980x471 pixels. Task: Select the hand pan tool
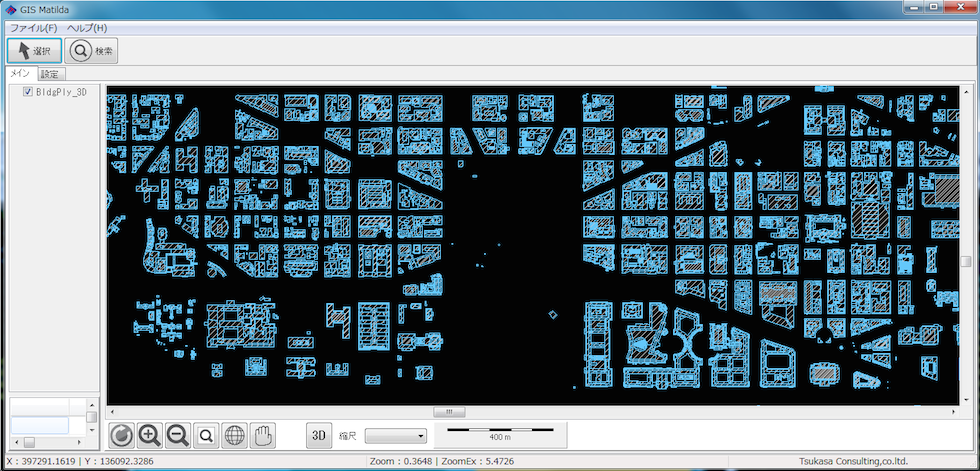click(x=263, y=435)
